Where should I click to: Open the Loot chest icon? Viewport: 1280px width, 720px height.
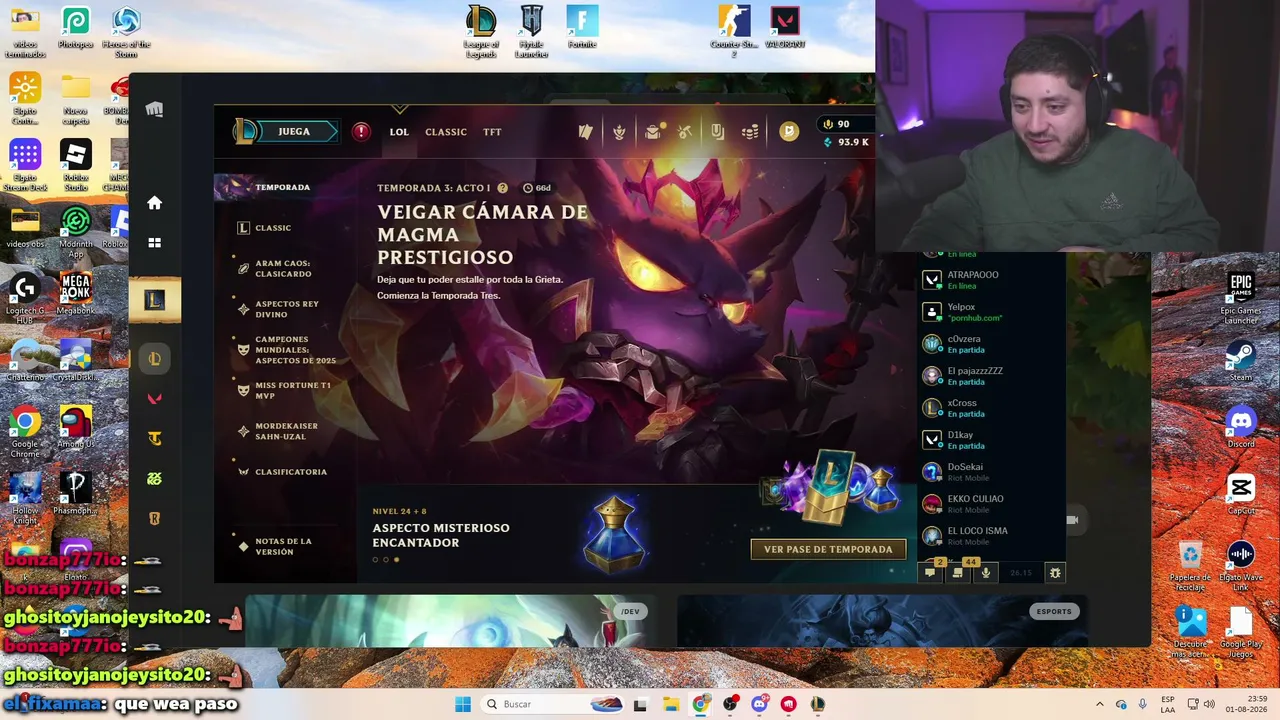point(652,132)
